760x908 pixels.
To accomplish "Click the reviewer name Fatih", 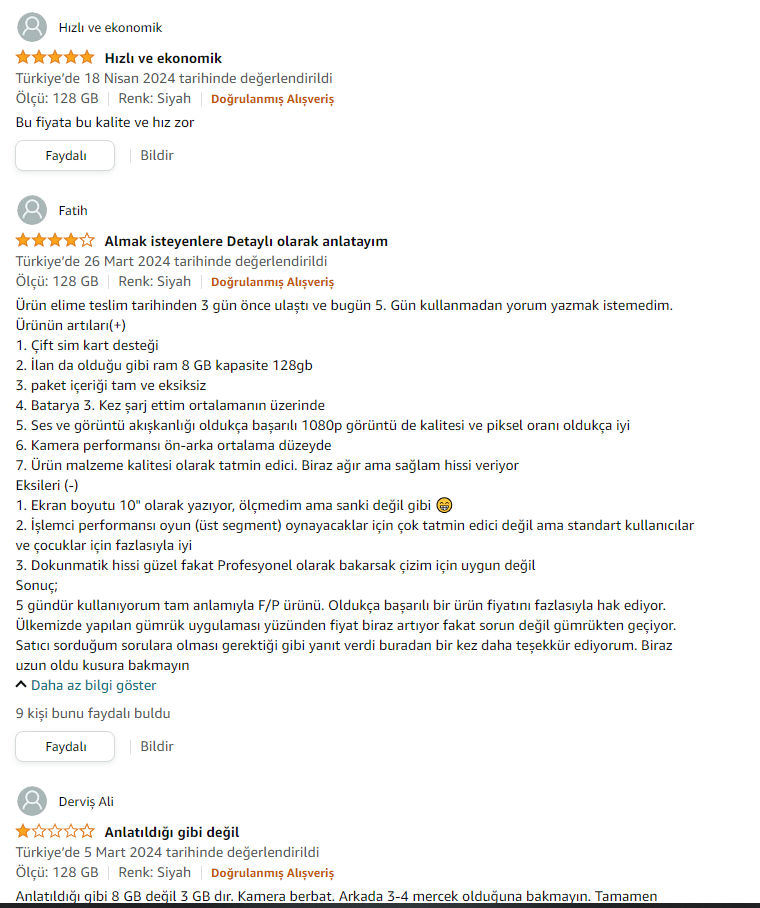I will 73,210.
